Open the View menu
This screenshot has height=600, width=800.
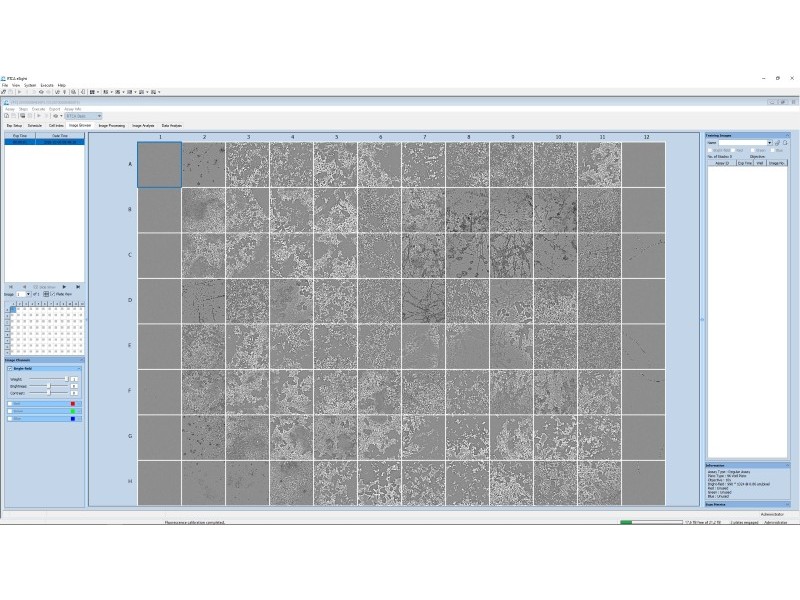[x=16, y=85]
